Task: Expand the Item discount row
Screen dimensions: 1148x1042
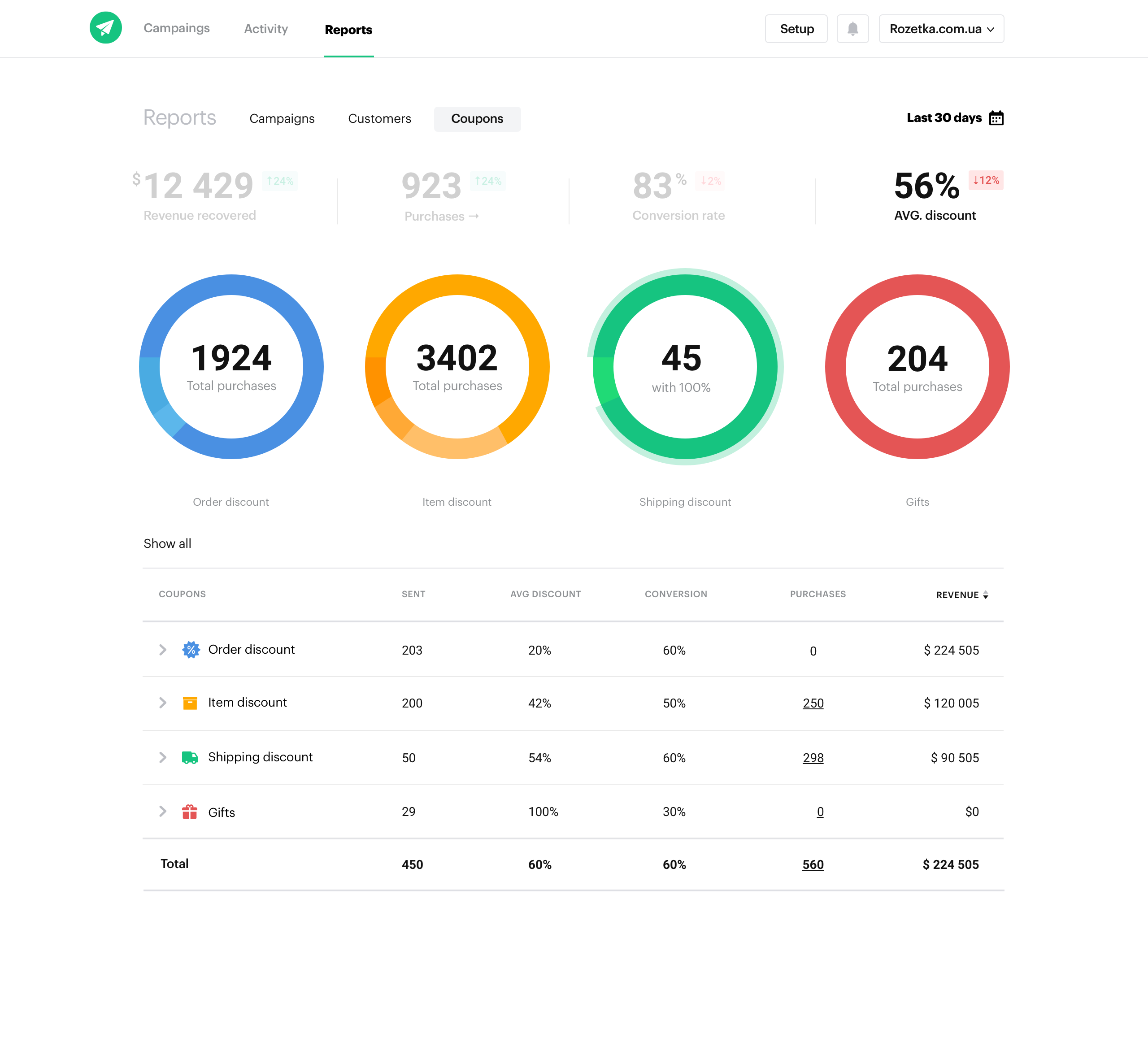Action: [x=163, y=703]
